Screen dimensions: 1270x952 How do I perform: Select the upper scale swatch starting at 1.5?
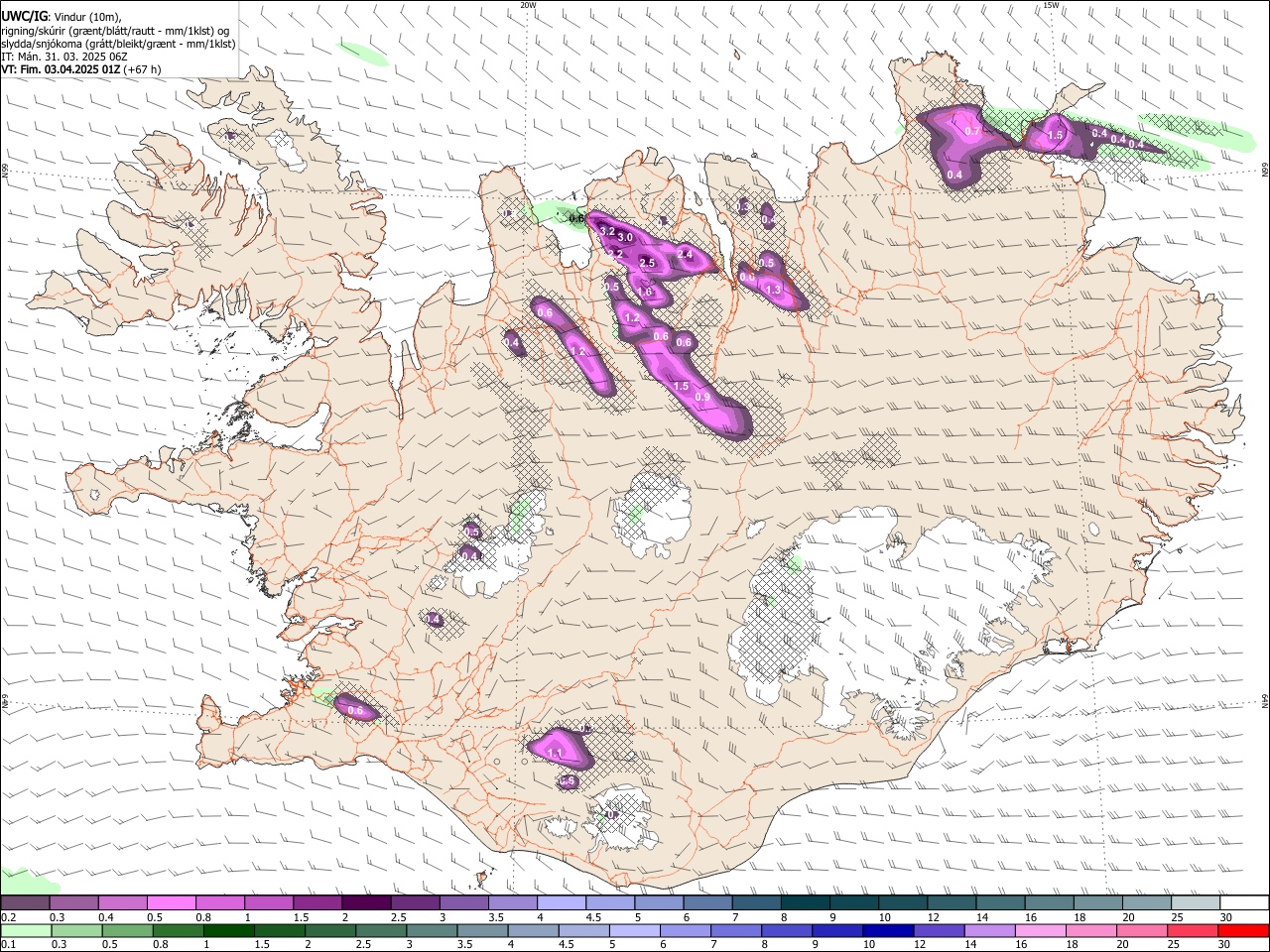pyautogui.click(x=317, y=903)
